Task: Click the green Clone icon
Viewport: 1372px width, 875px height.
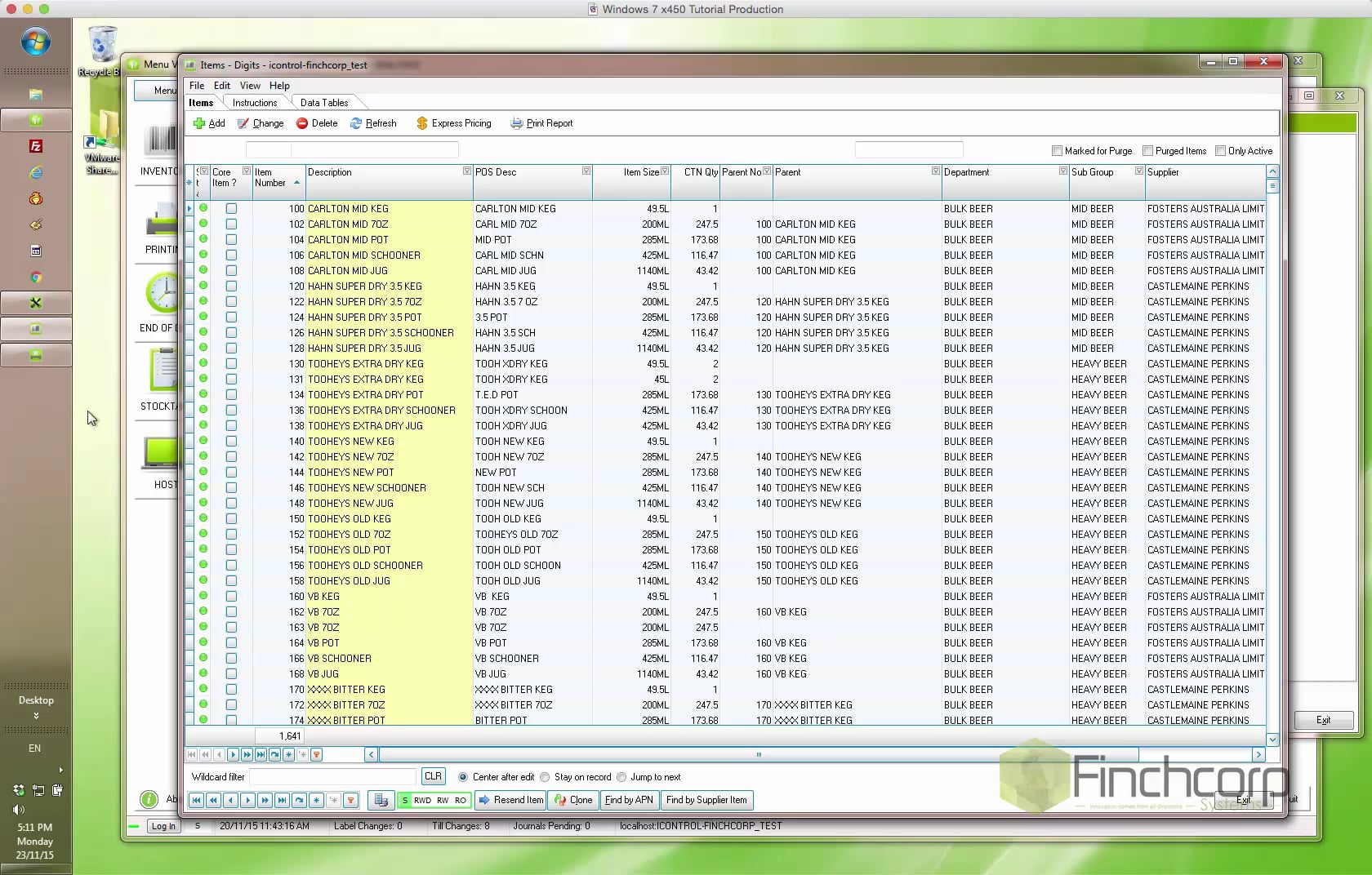Action: [x=560, y=800]
